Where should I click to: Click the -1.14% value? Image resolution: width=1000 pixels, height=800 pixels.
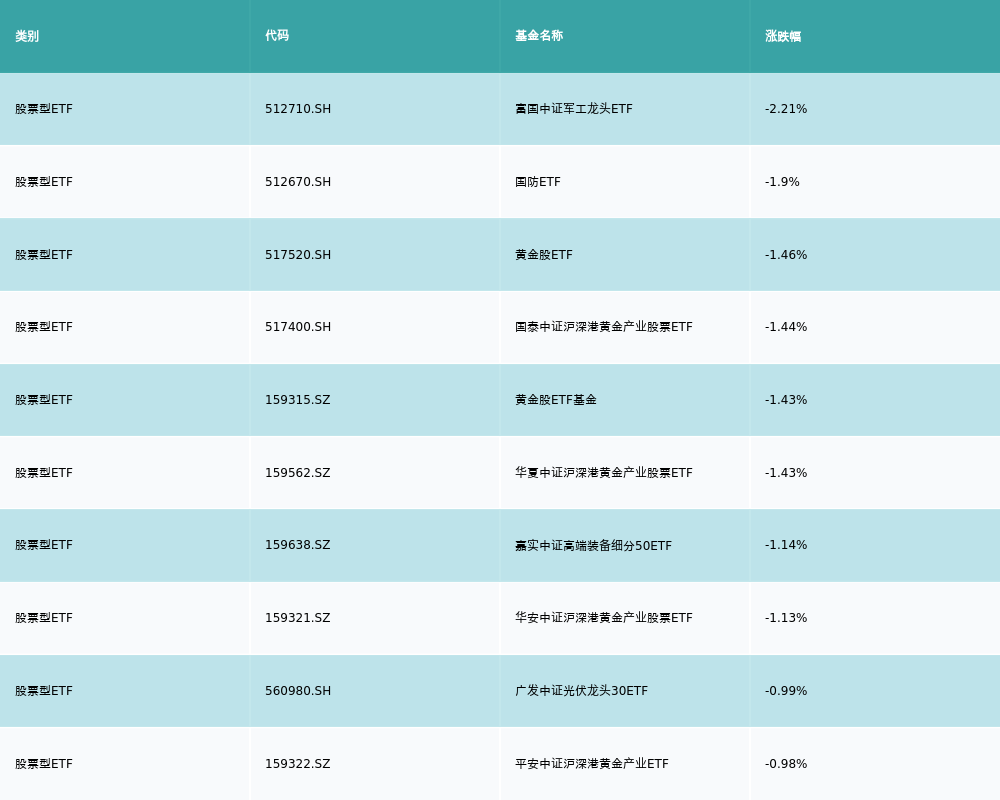786,545
